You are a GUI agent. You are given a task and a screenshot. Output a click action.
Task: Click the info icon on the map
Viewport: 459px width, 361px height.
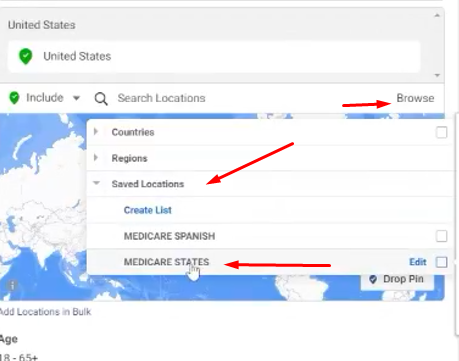tap(13, 286)
